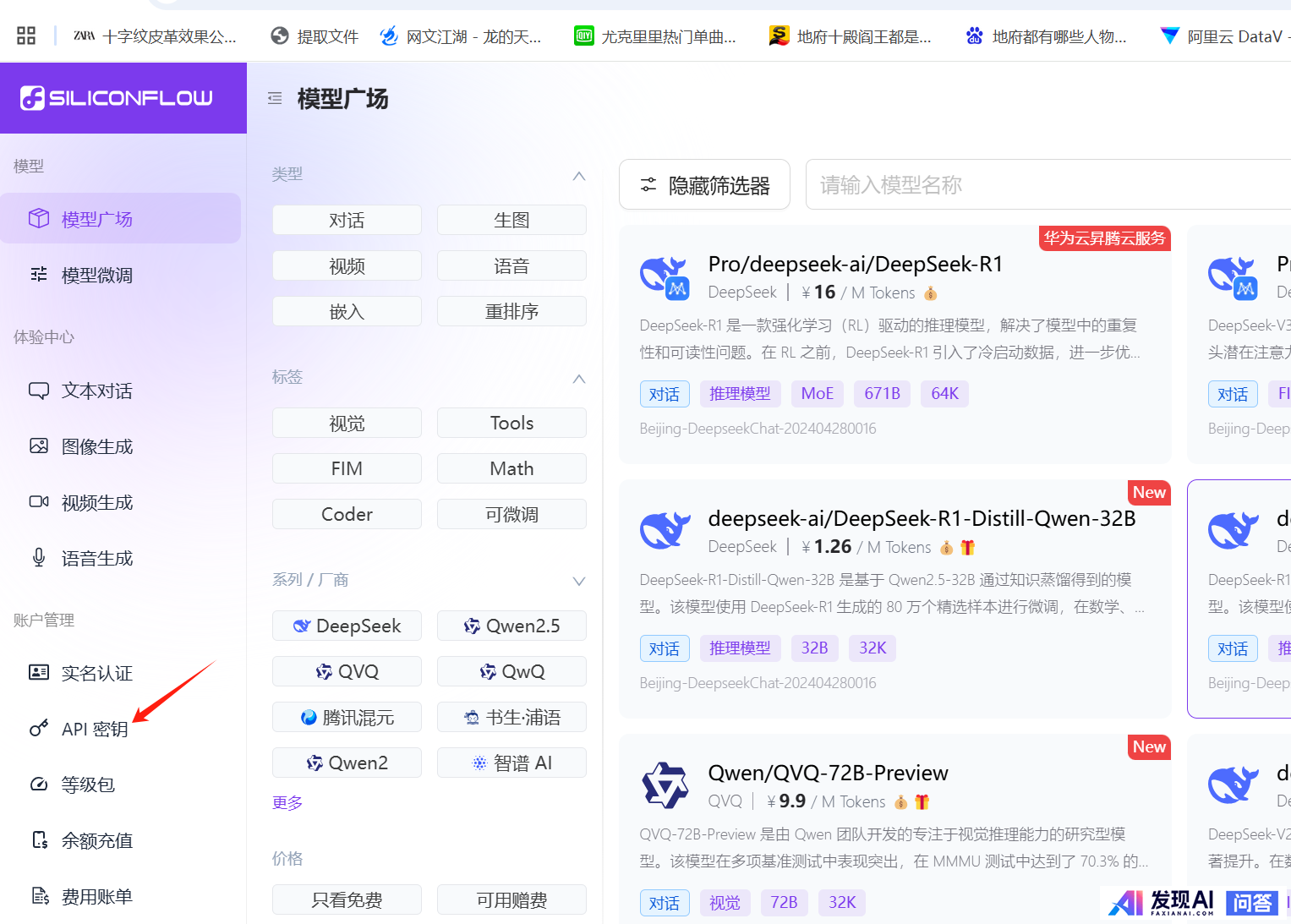Open 模型微调 in the sidebar
This screenshot has width=1291, height=924.
[120, 275]
